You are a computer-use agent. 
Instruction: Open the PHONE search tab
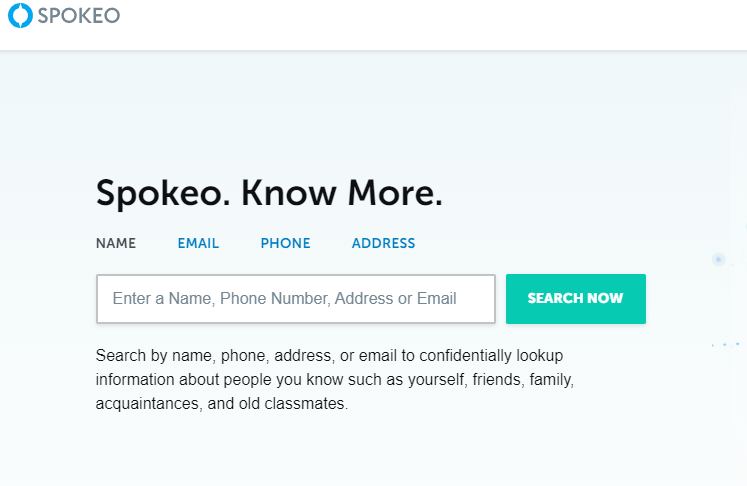tap(285, 243)
